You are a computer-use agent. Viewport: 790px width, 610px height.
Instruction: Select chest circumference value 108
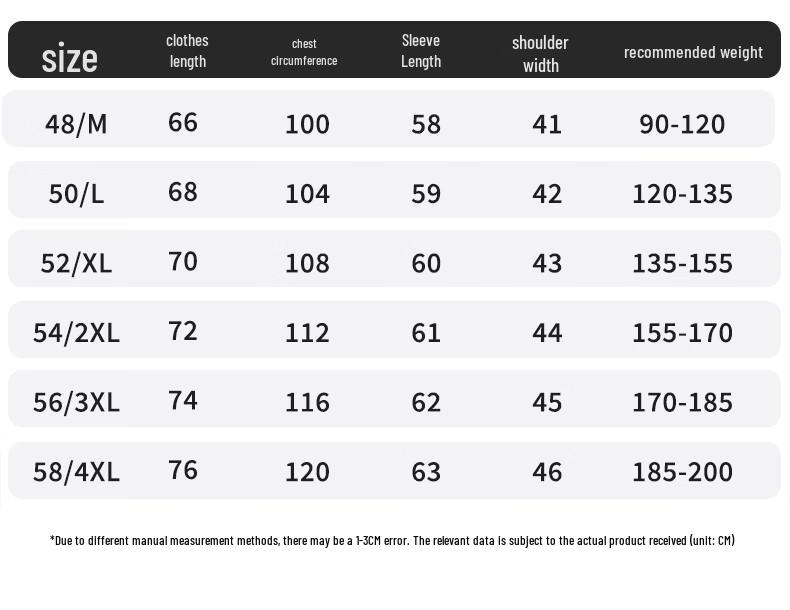click(307, 263)
